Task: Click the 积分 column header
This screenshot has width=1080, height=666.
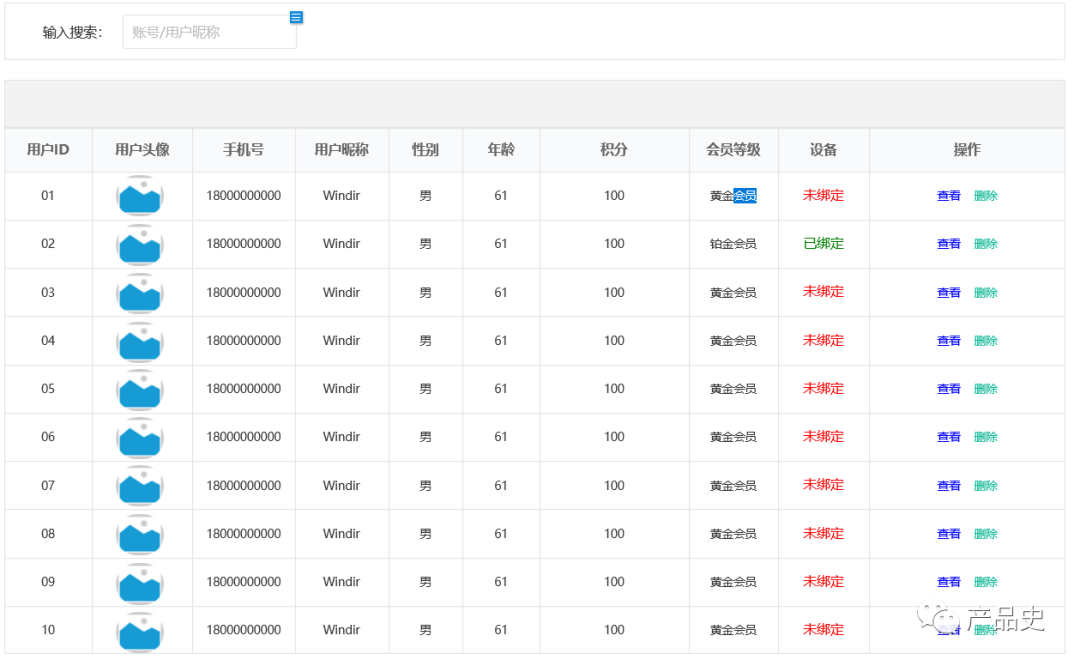Action: point(614,150)
